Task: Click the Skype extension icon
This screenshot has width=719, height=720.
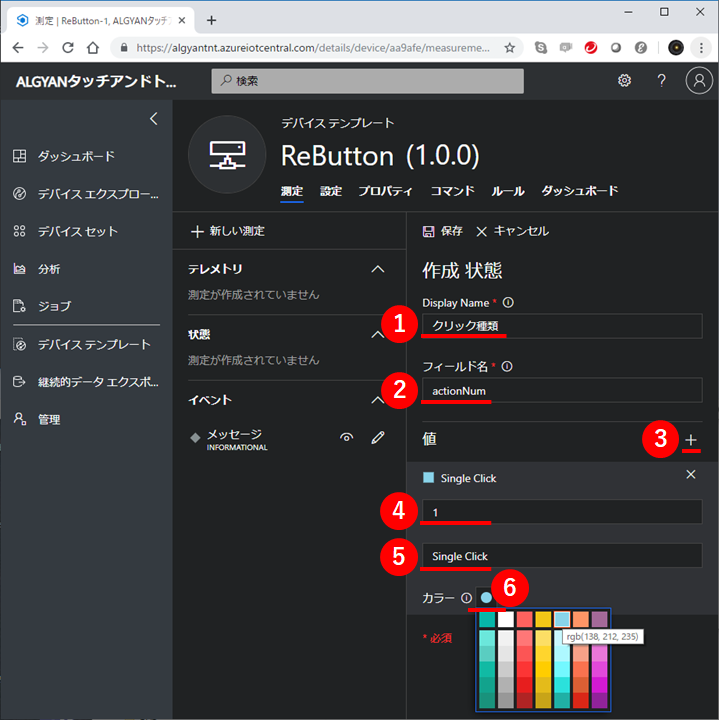Action: [x=541, y=47]
